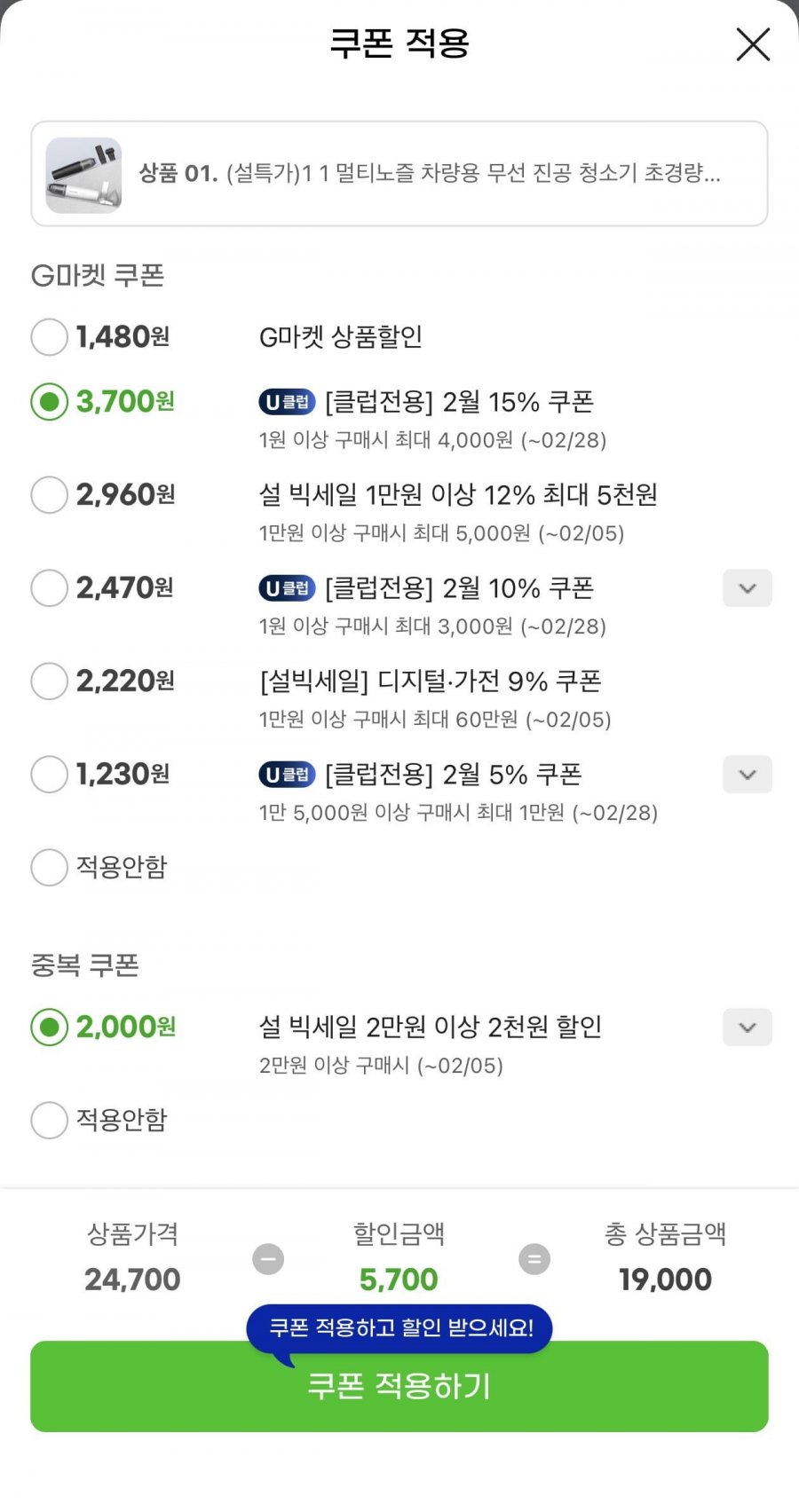The height and width of the screenshot is (1512, 799).
Task: Select the 2,000원 중복 쿠폰 option
Action: [x=50, y=1028]
